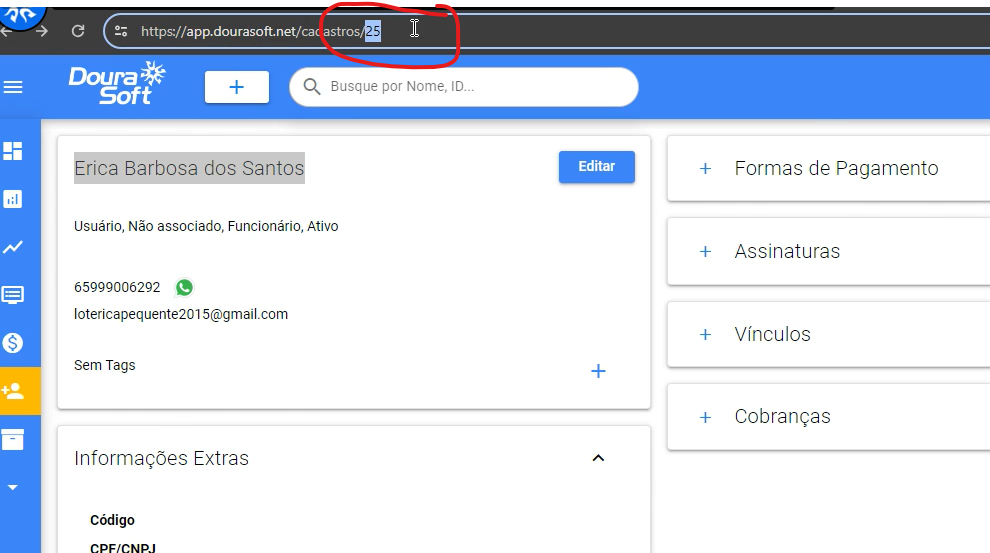Image resolution: width=990 pixels, height=553 pixels.
Task: Select the add person cadastros sidebar icon
Action: (13, 391)
